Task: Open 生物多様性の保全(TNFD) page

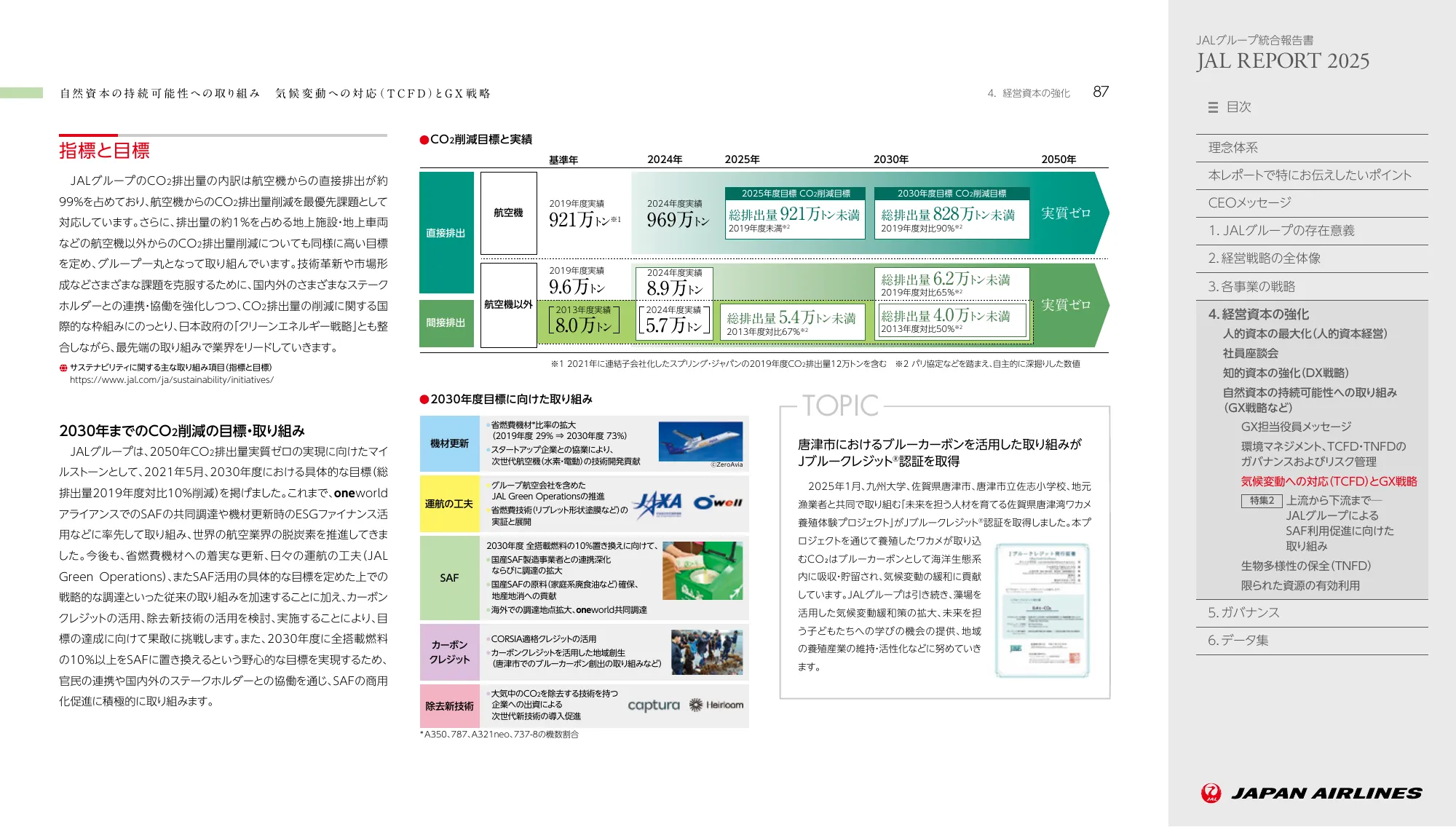Action: click(1306, 566)
